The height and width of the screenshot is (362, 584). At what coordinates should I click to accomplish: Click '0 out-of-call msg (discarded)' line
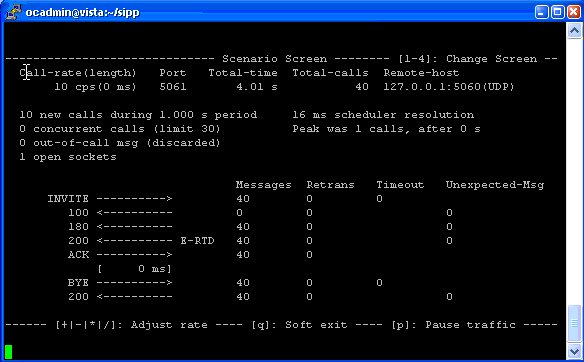click(x=120, y=143)
